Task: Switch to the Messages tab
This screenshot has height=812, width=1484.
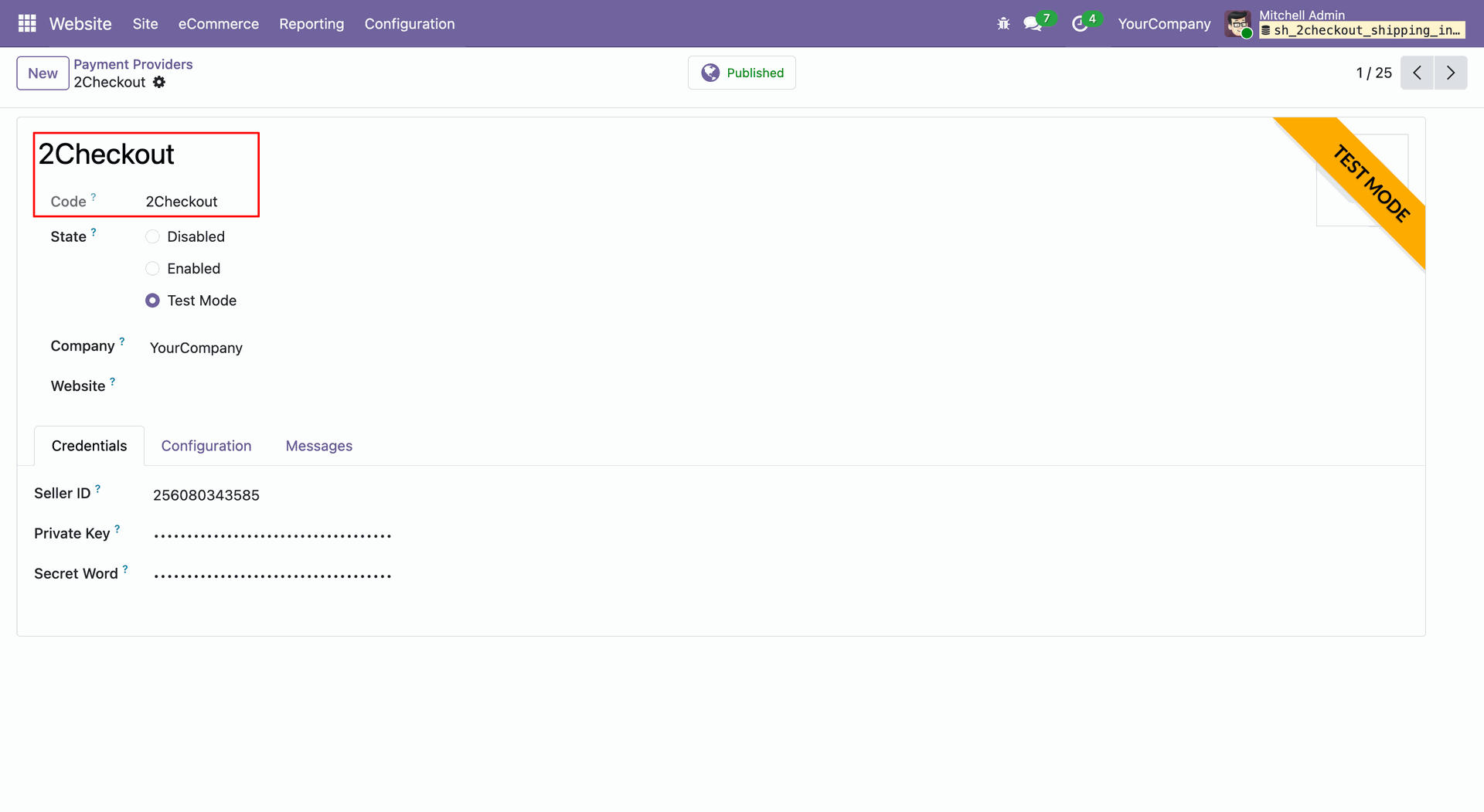Action: 319,446
